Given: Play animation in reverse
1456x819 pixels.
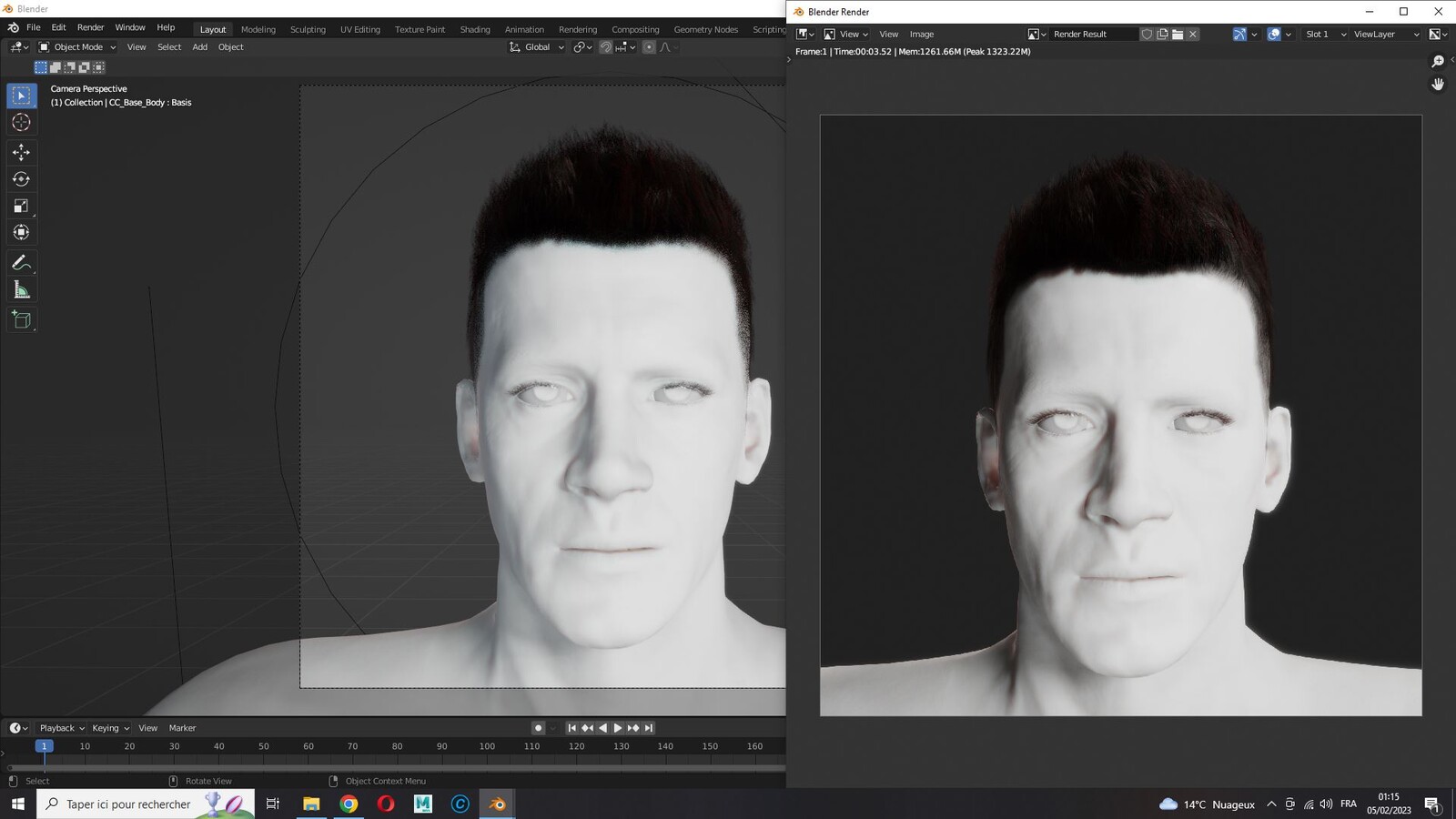Looking at the screenshot, I should point(602,728).
